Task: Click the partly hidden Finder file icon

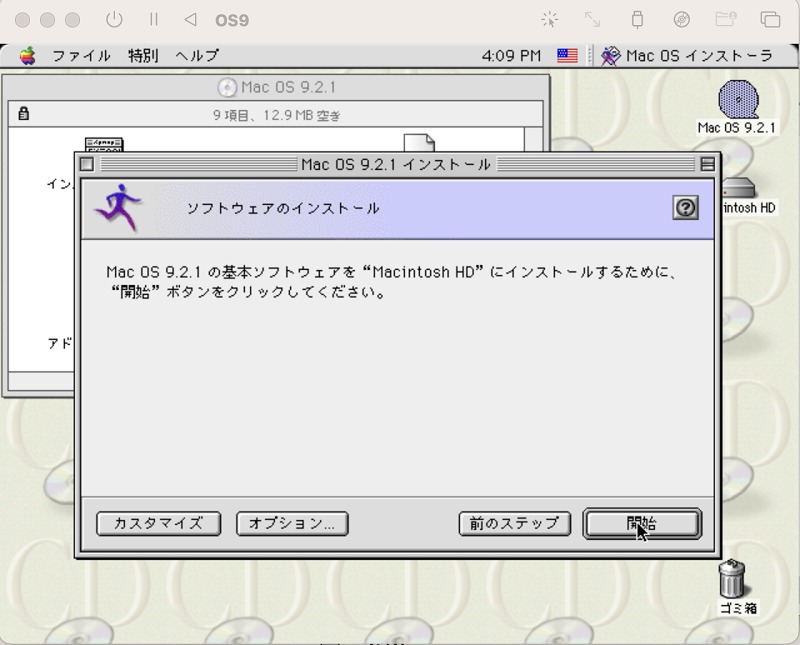Action: coord(105,144)
